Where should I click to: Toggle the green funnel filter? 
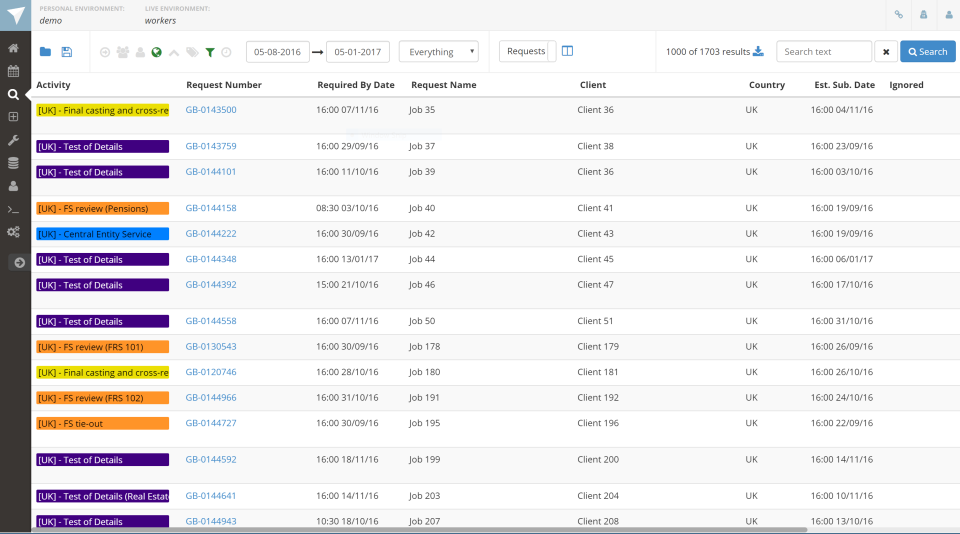pos(210,52)
